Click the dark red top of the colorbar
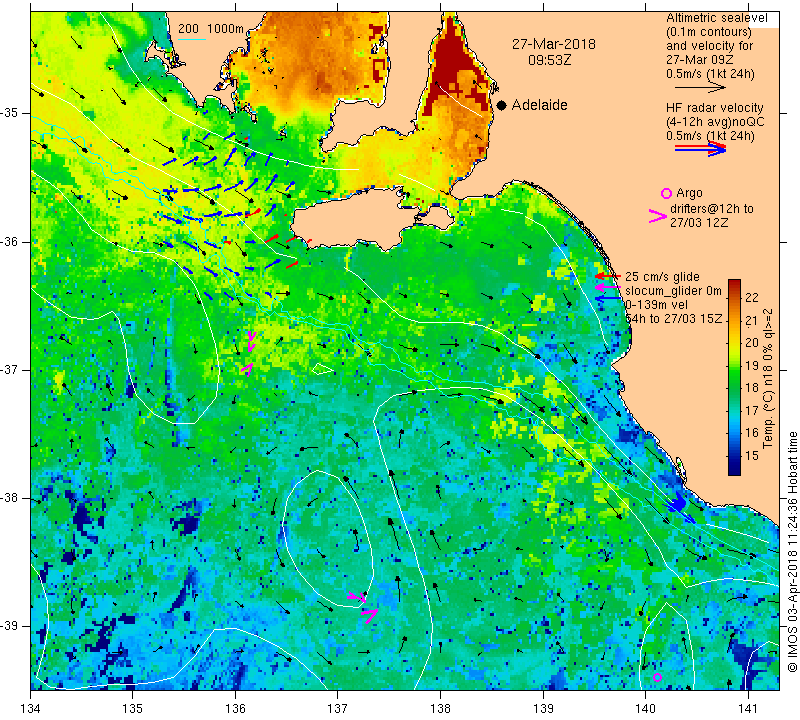Image resolution: width=800 pixels, height=720 pixels. coord(734,284)
